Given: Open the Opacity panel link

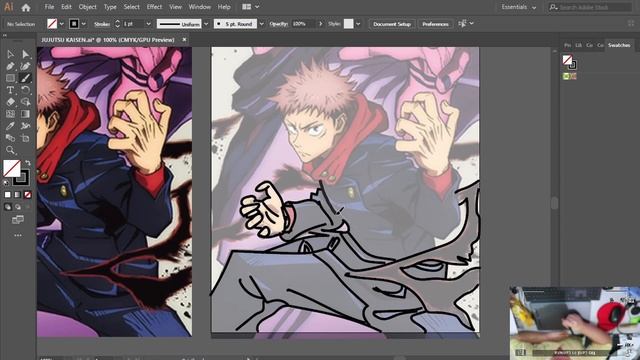Looking at the screenshot, I should [278, 24].
